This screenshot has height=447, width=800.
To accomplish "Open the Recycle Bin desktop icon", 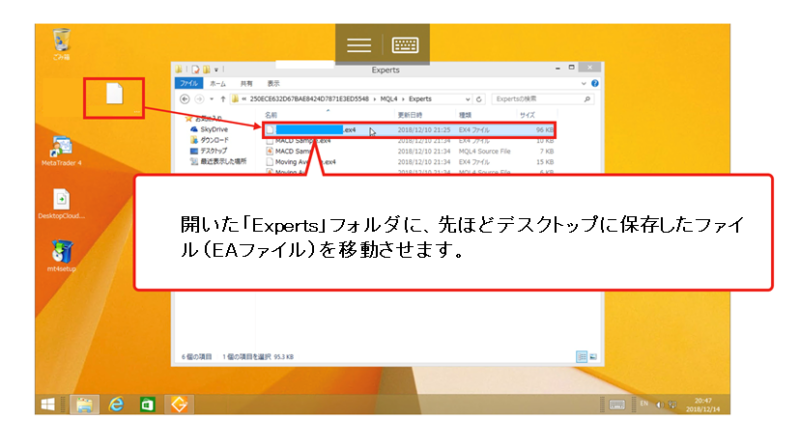I will (61, 43).
